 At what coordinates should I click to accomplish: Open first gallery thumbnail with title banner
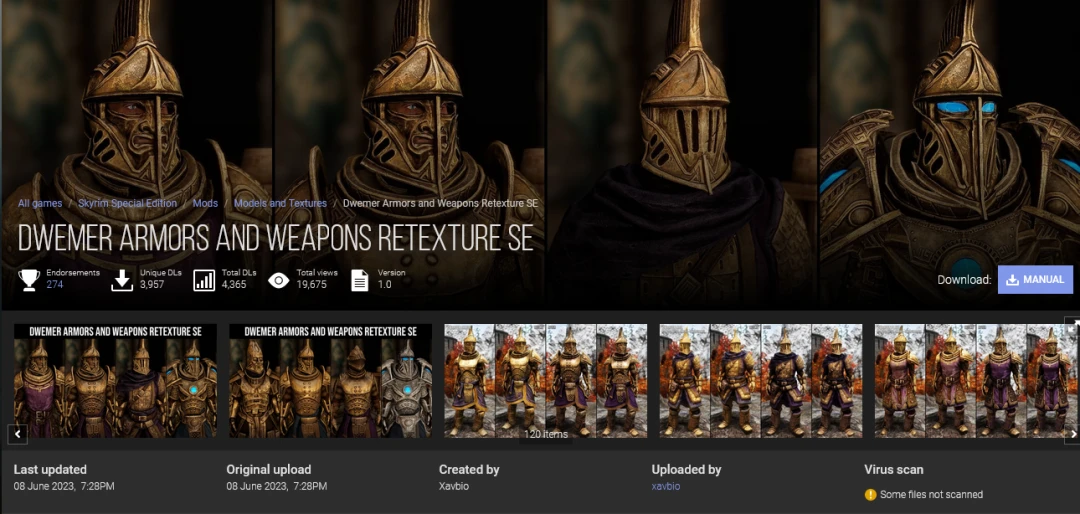pyautogui.click(x=116, y=381)
